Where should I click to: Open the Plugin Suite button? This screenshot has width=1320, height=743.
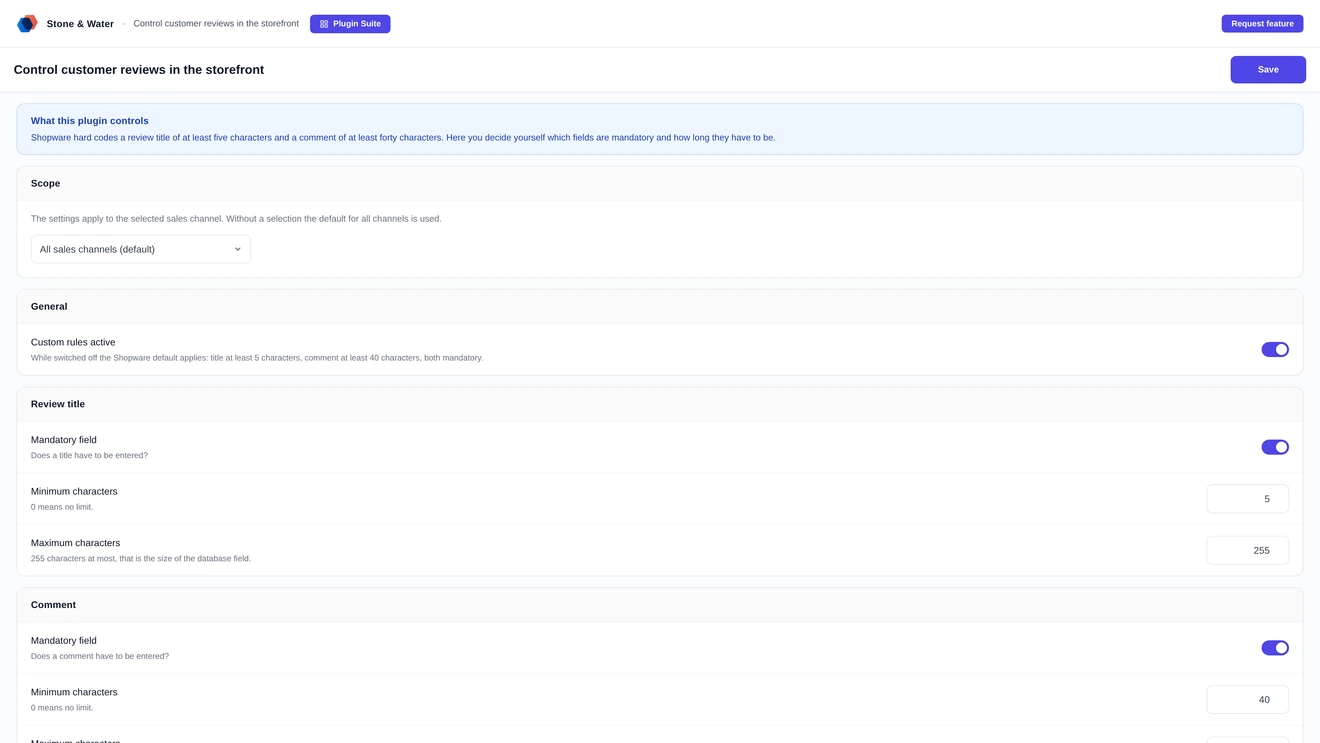tap(350, 24)
